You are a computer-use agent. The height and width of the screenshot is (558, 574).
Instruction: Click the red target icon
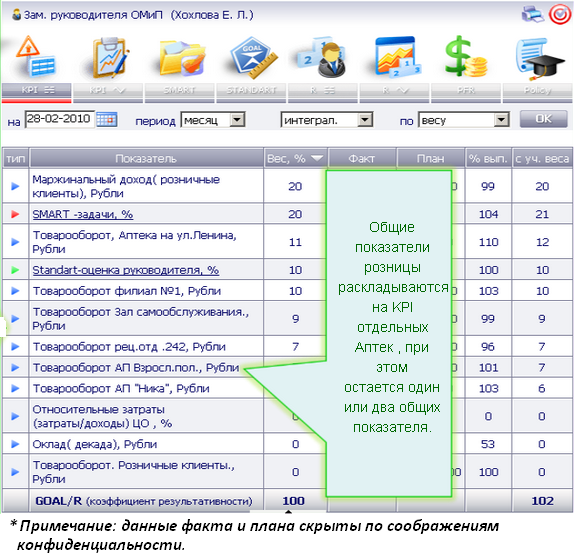559,15
